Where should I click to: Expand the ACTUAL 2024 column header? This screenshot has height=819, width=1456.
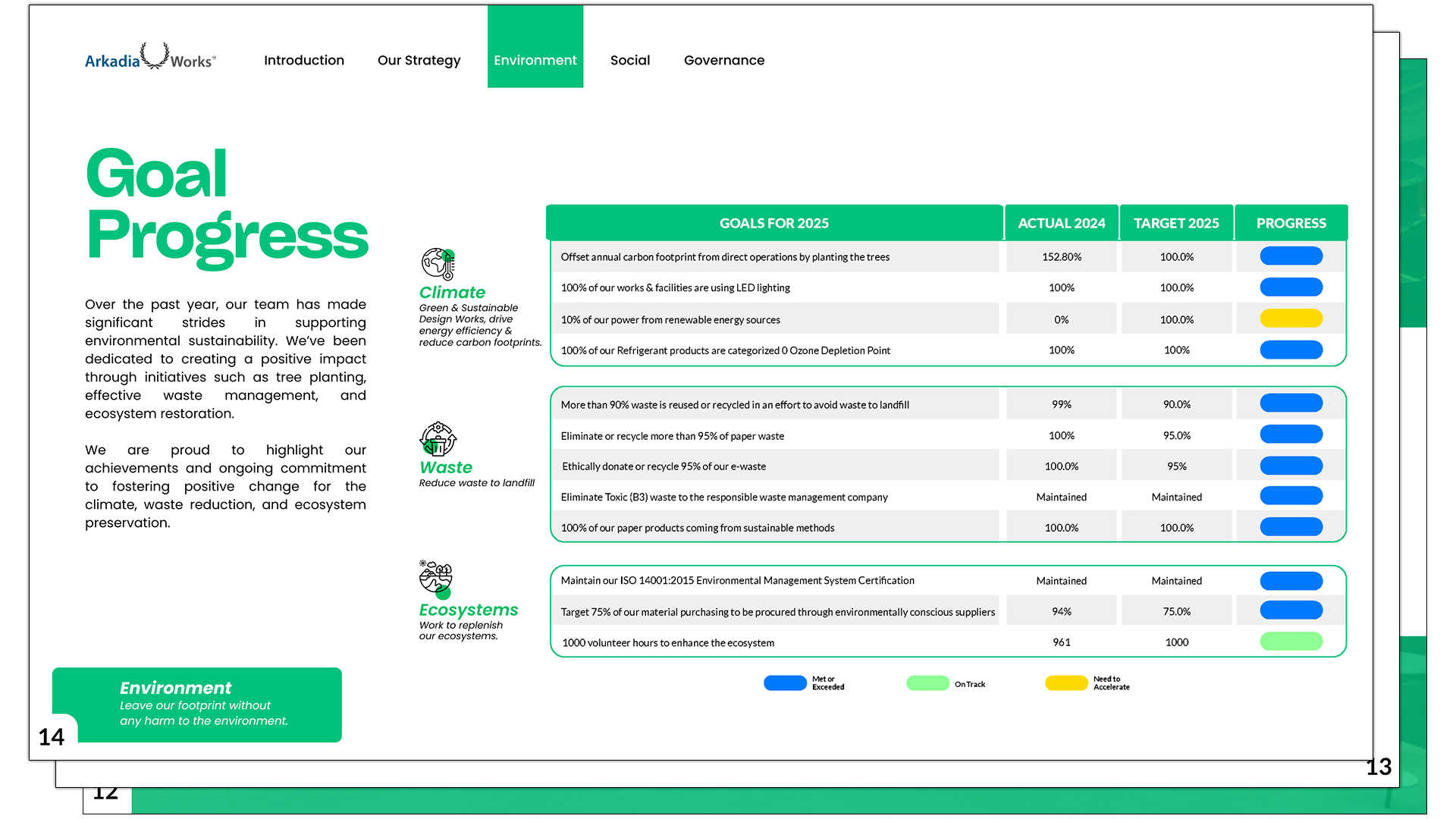tap(1061, 222)
